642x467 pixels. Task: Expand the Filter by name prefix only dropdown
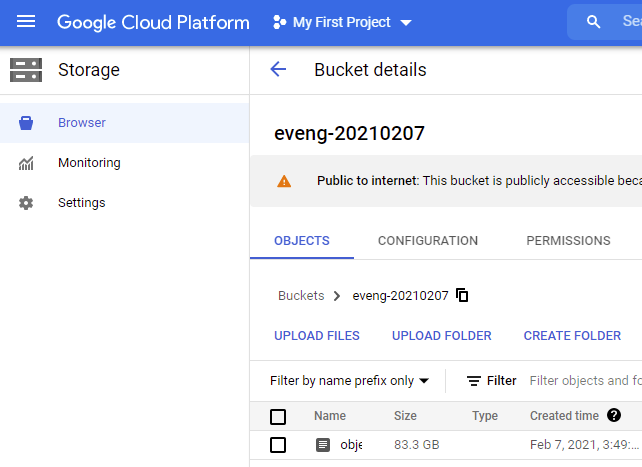[x=349, y=381]
